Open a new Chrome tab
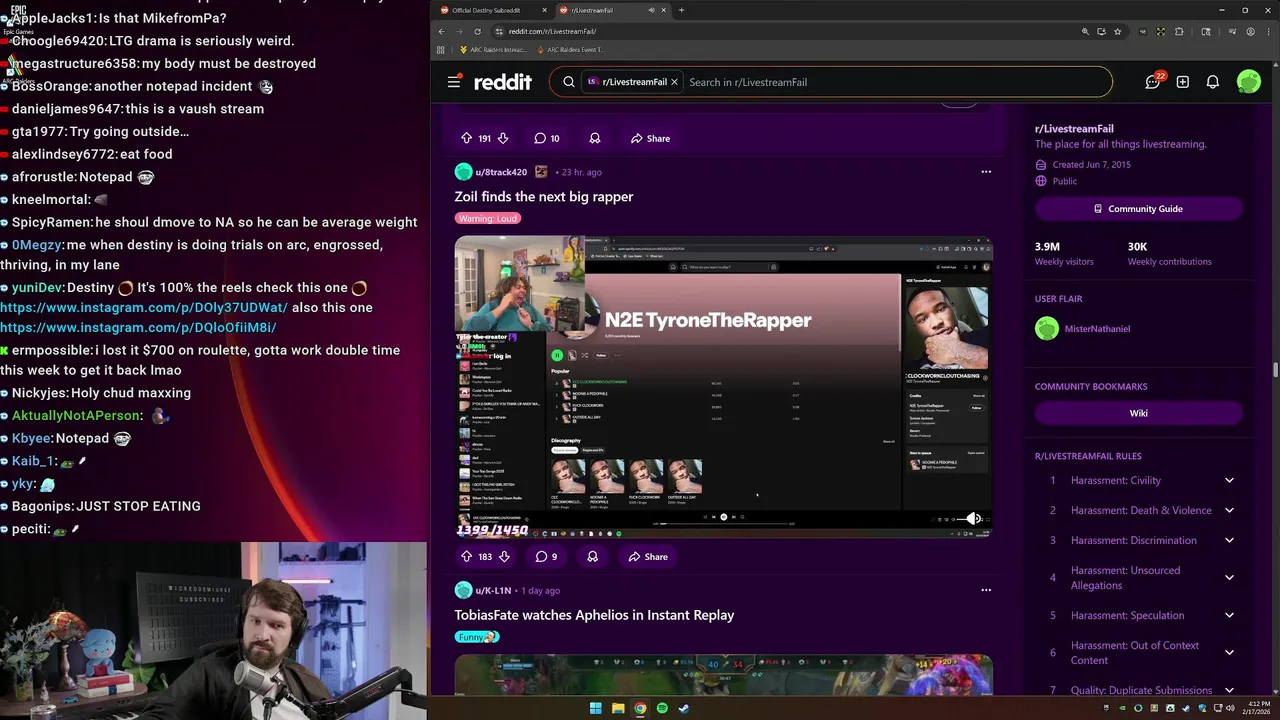This screenshot has width=1280, height=720. (x=681, y=10)
